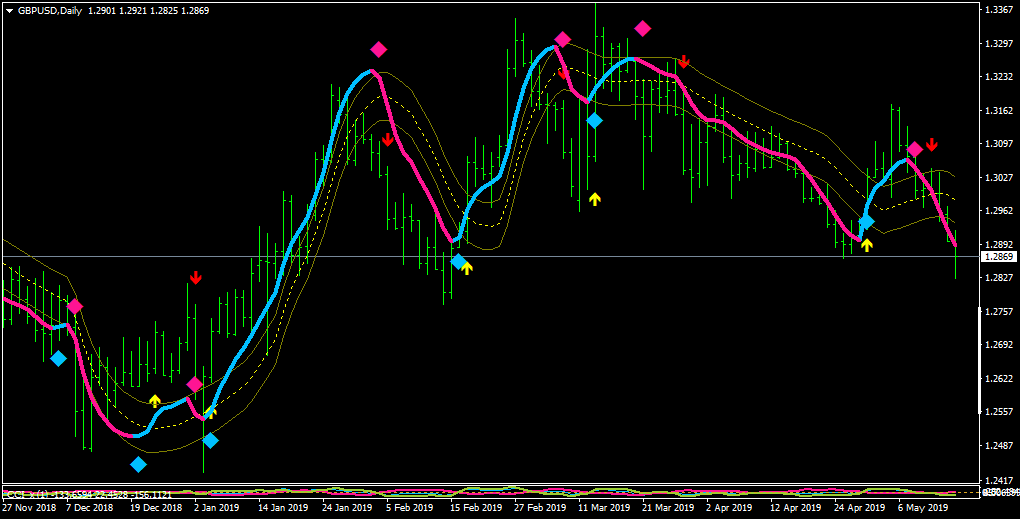Click the OHLC values 1.2901 1.2921 1.2825 1.2869
This screenshot has height=519, width=1020.
pyautogui.click(x=148, y=11)
